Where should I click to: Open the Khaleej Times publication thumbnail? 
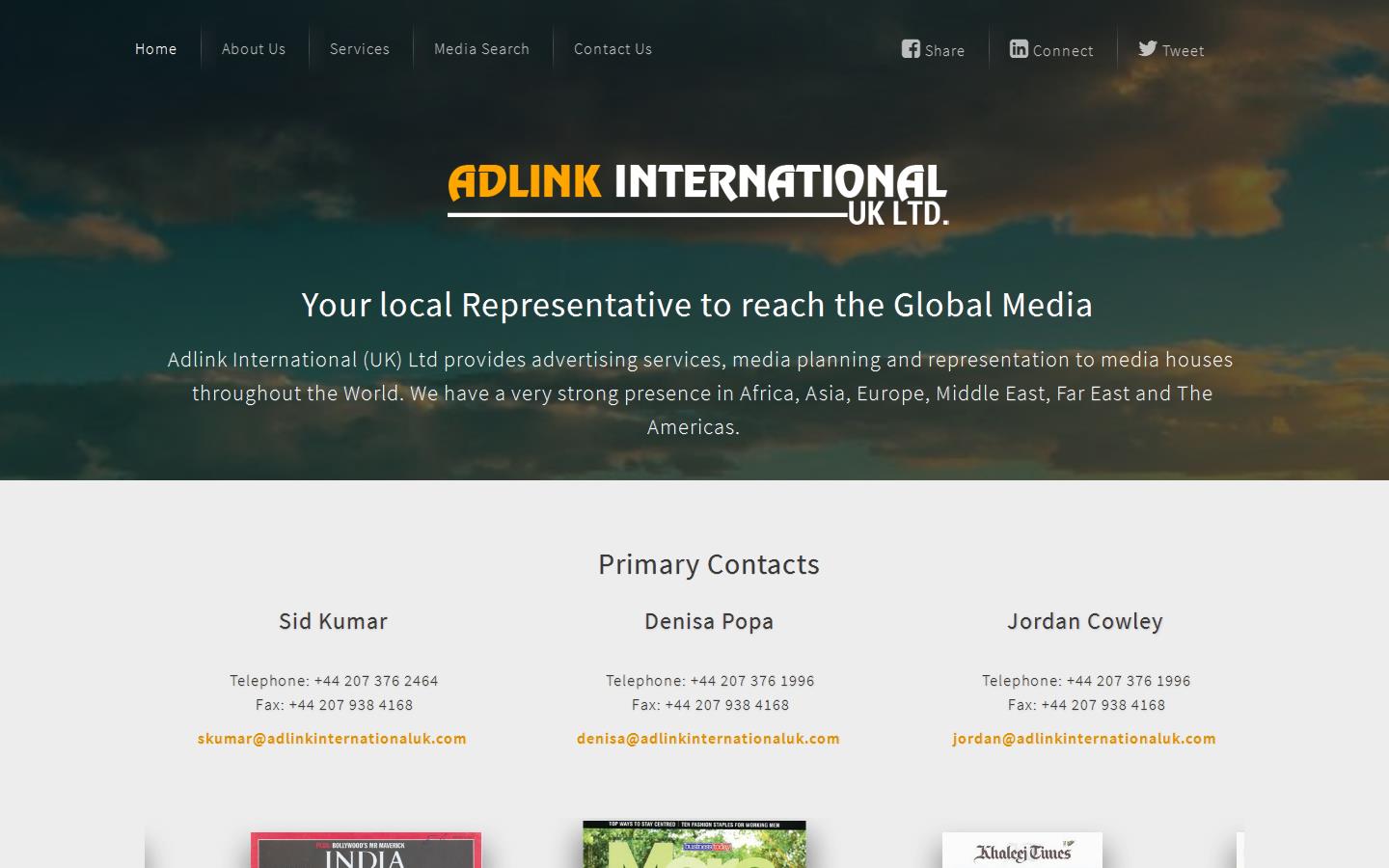1021,849
